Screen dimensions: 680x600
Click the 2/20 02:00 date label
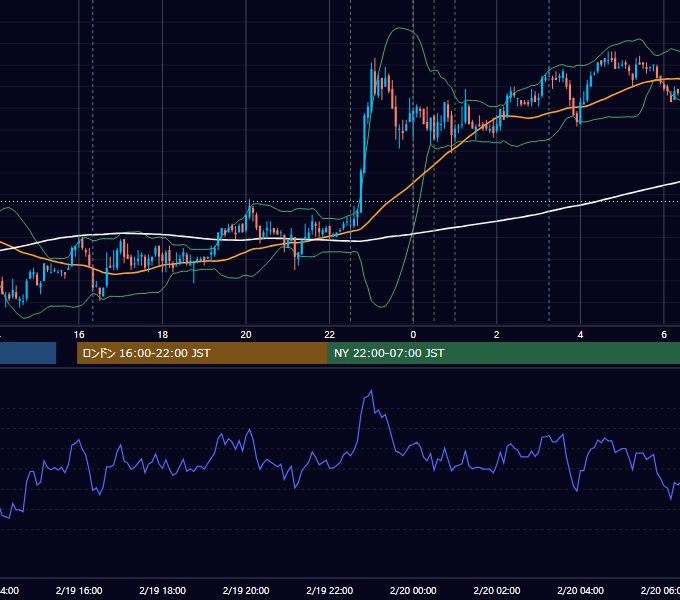pos(497,590)
